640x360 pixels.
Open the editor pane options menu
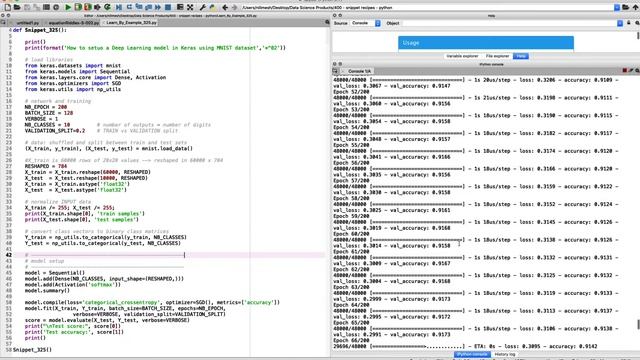[x=327, y=22]
